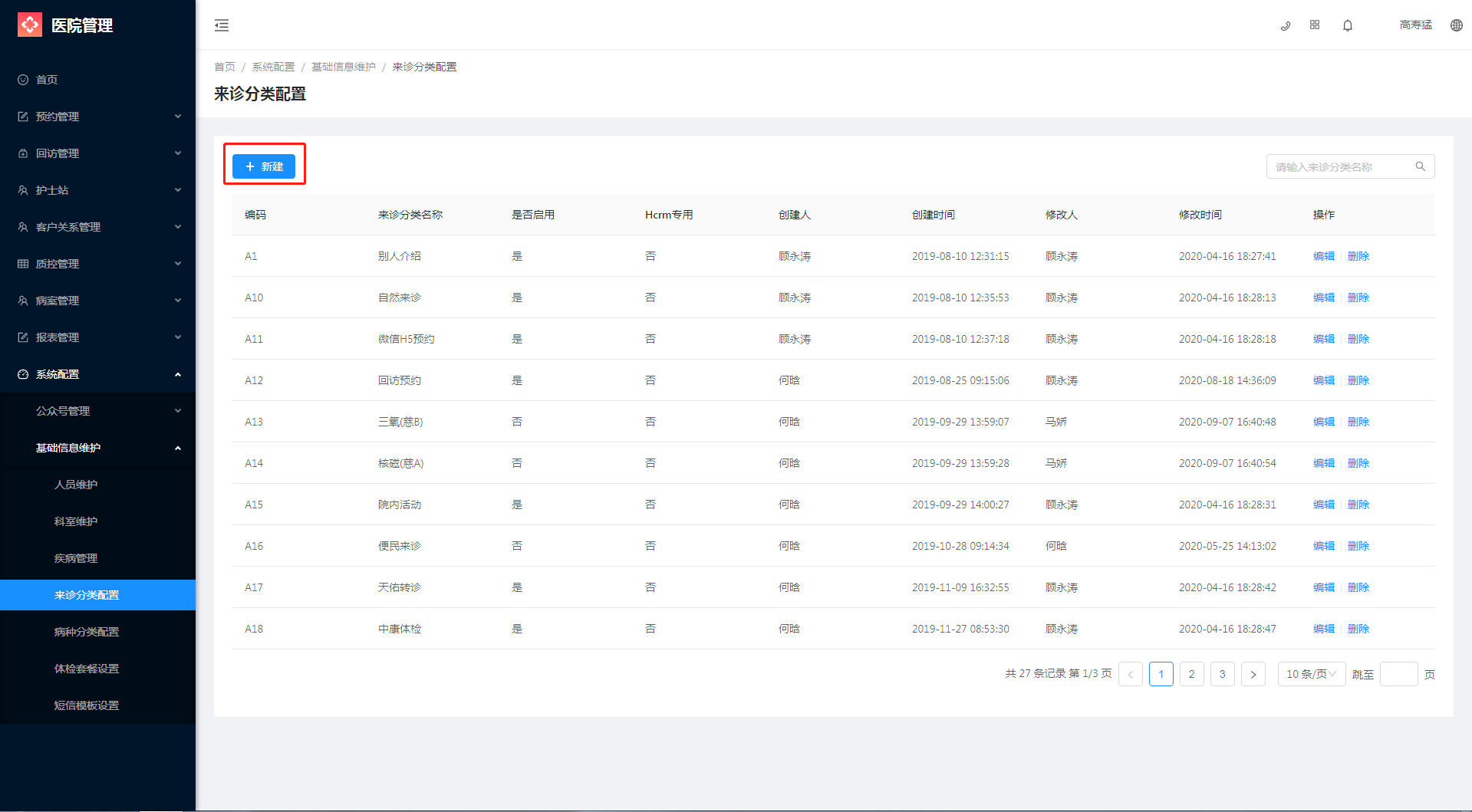Delete row A1 别人介绍
The image size is (1472, 812).
point(1358,256)
